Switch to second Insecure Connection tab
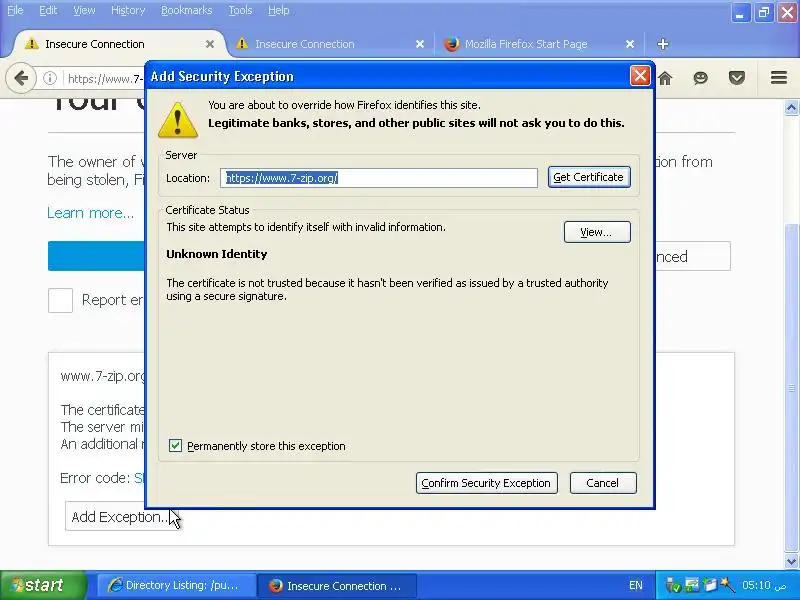Screen dimensions: 800x600 [x=327, y=44]
